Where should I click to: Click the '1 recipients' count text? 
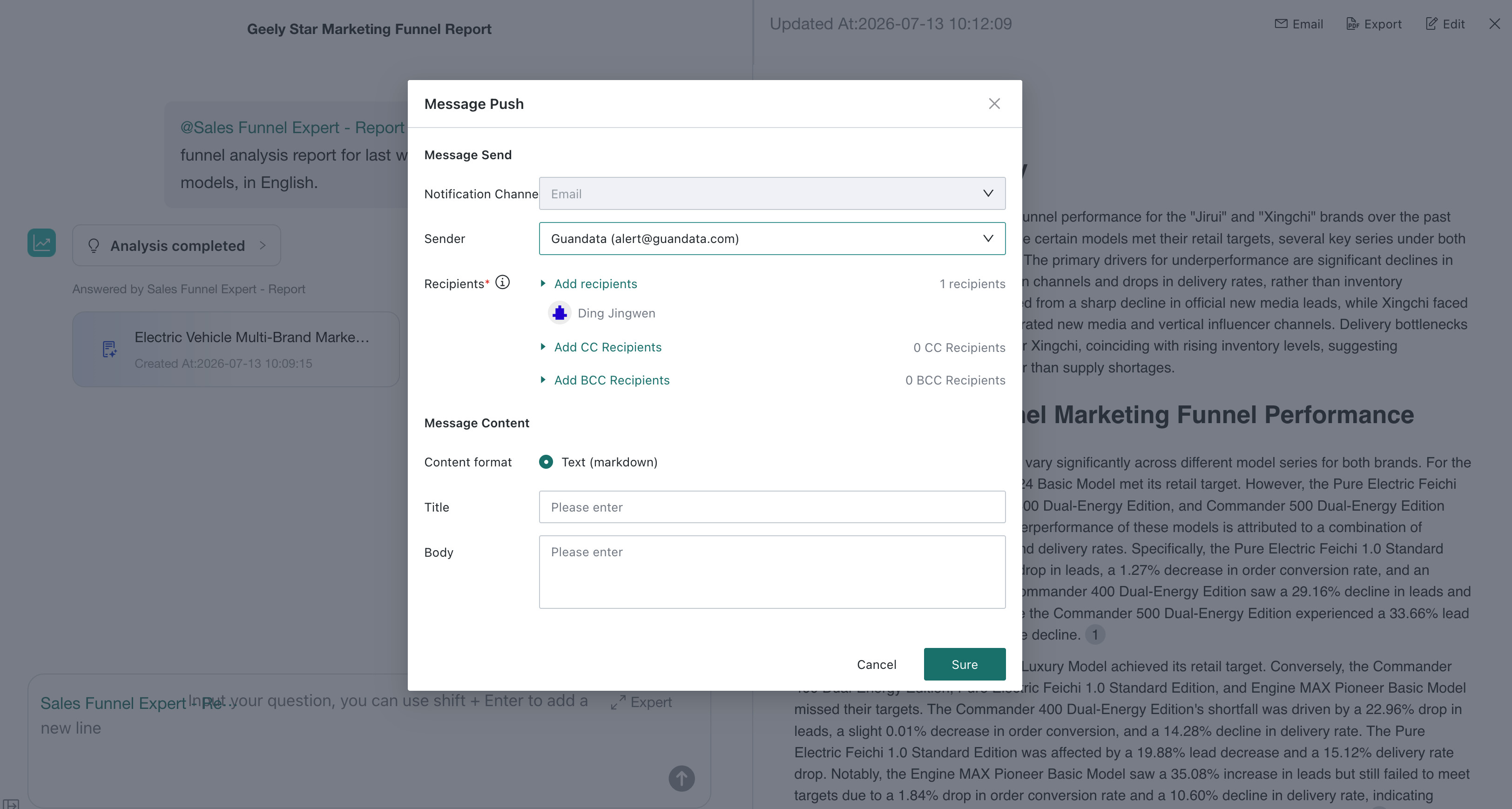(x=972, y=283)
